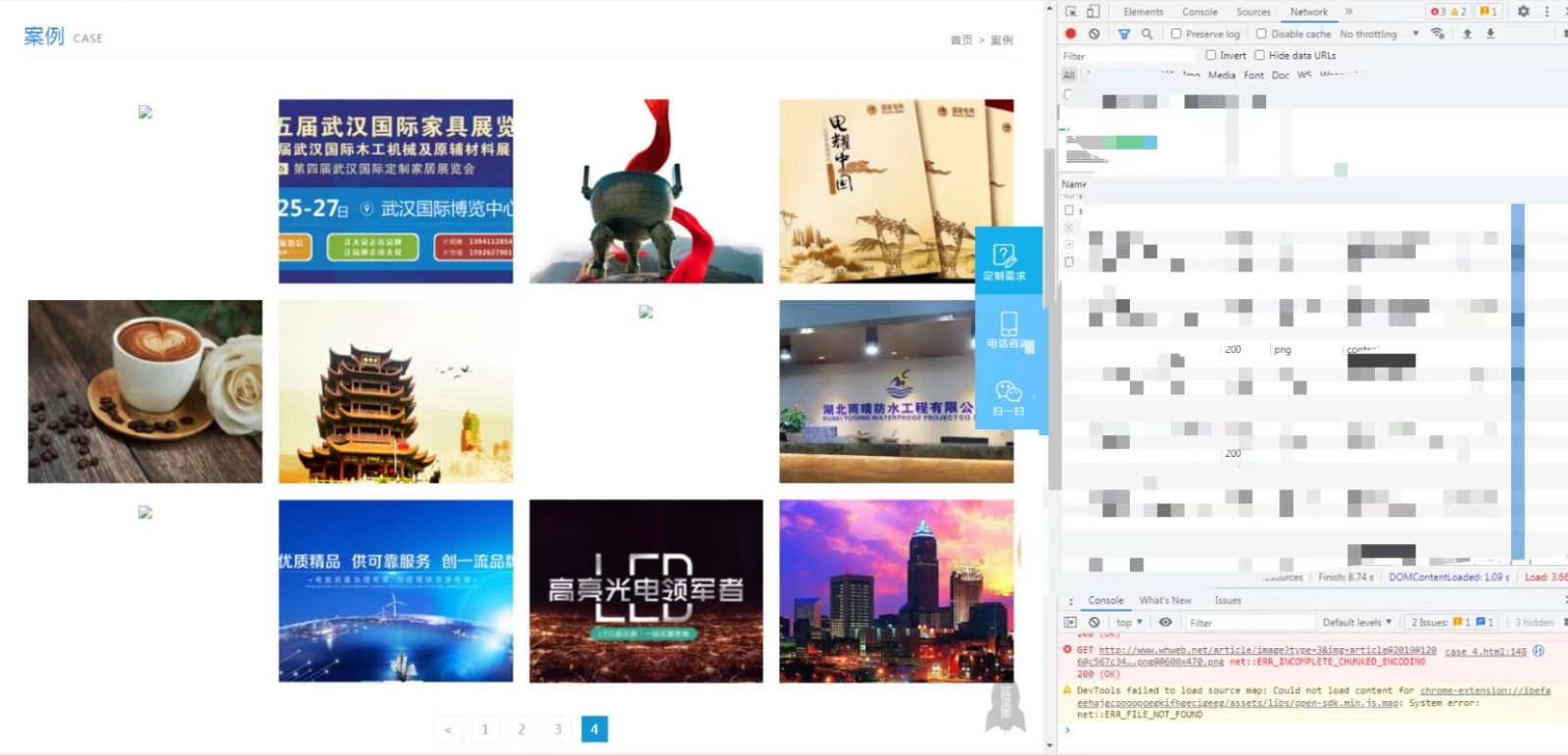Click the import HAR file upload arrow

1467,33
